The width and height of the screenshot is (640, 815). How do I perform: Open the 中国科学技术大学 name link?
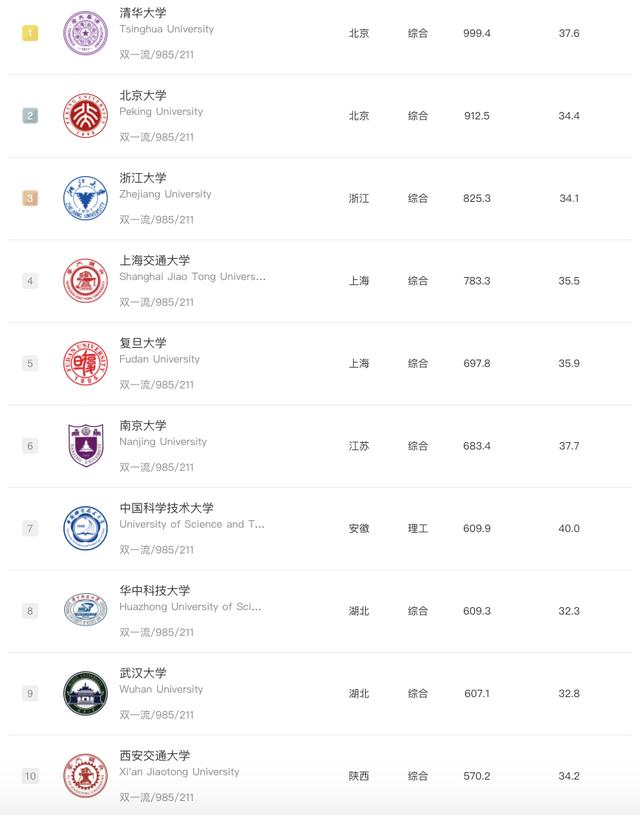coord(166,508)
